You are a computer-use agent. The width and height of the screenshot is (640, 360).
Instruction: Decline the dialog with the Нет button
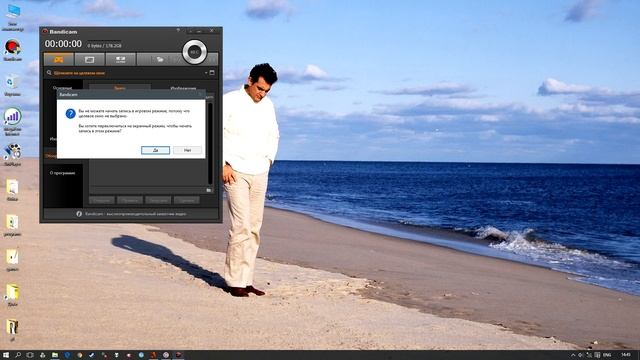(187, 150)
